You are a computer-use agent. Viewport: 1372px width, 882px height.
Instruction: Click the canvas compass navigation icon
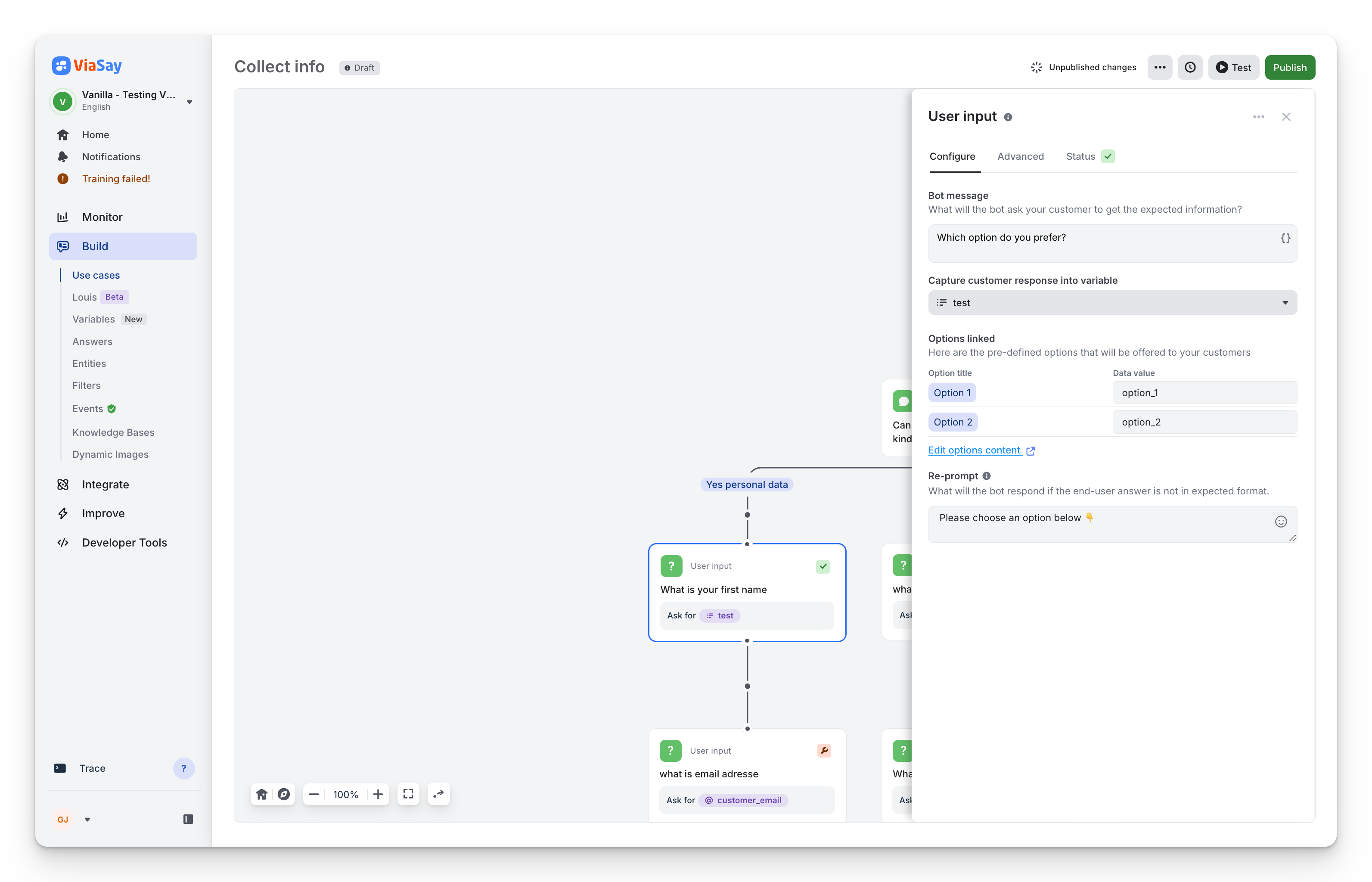[283, 794]
